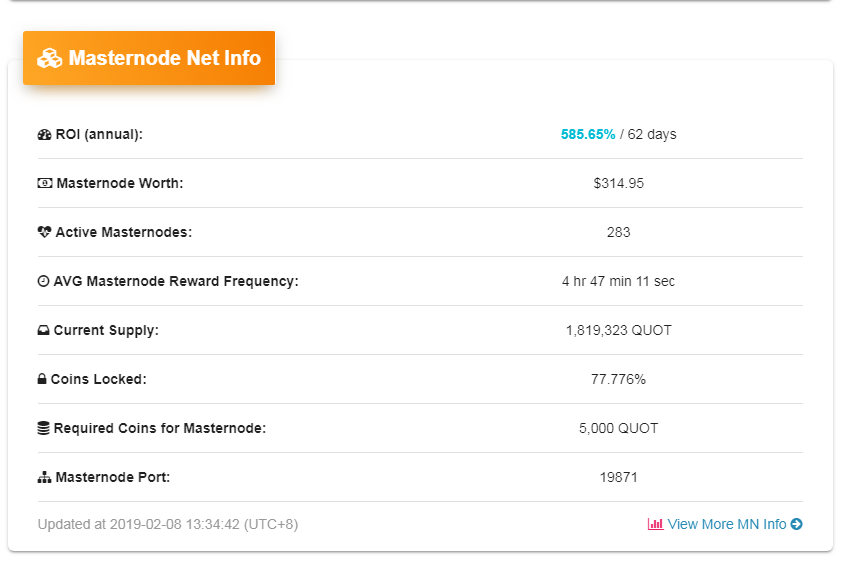
Task: Click the 283 active masternodes count
Action: tap(618, 232)
